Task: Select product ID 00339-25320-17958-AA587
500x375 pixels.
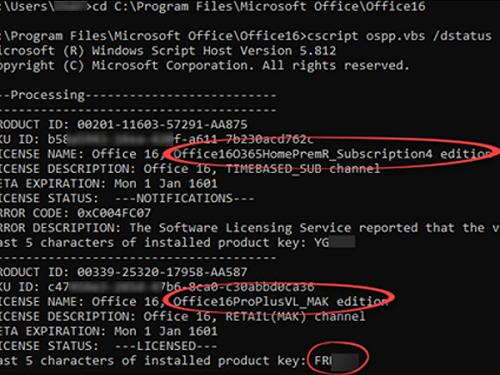Action: [x=162, y=272]
